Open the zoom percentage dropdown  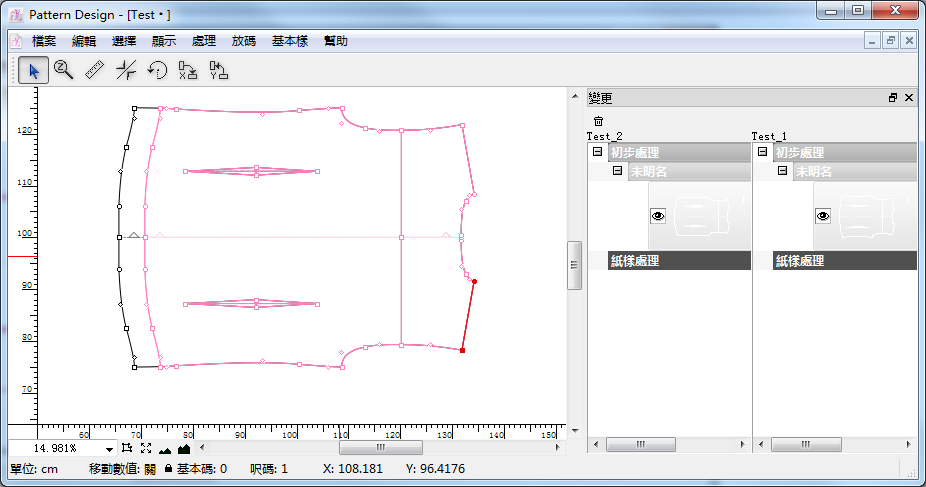[109, 450]
